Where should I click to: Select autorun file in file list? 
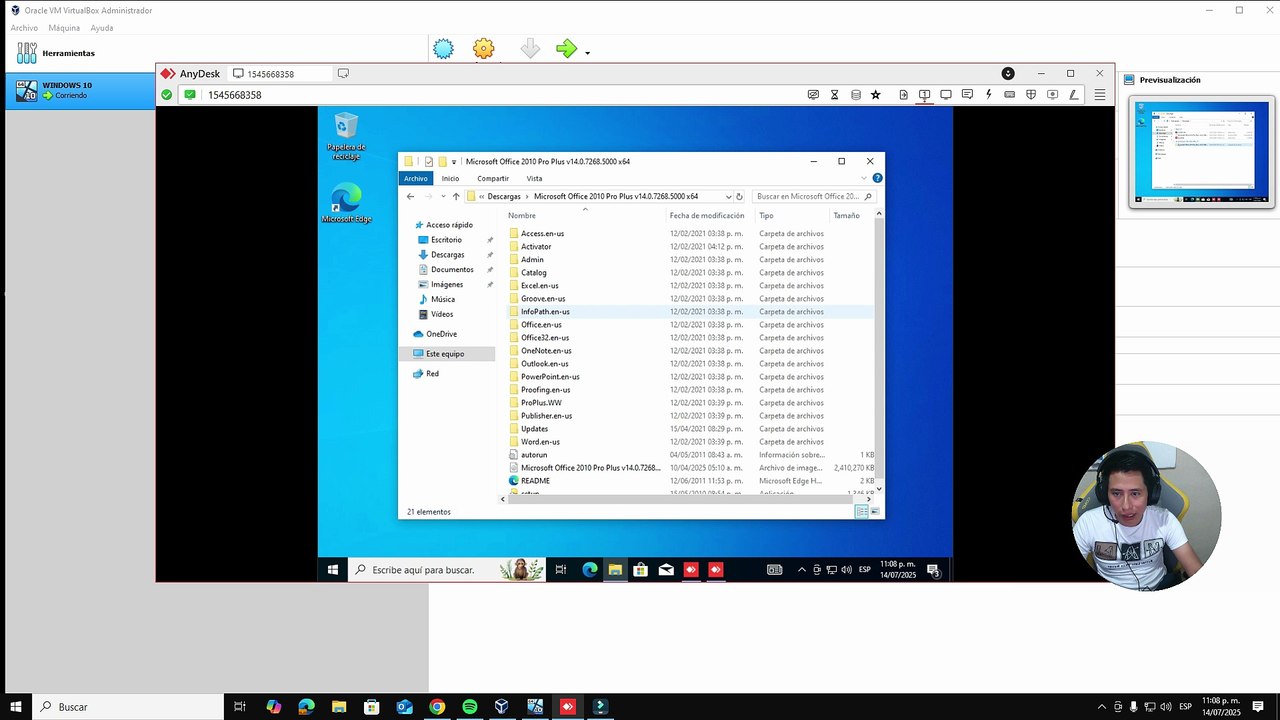[534, 455]
